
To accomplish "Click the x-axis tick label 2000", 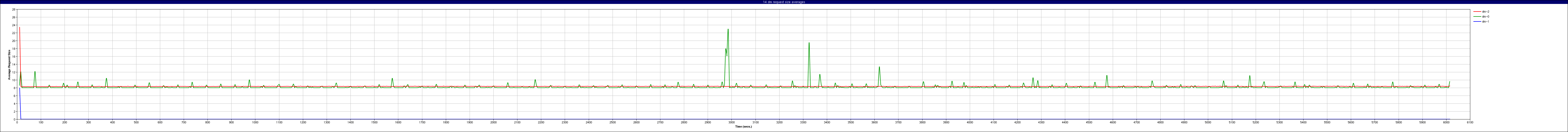I will [493, 122].
